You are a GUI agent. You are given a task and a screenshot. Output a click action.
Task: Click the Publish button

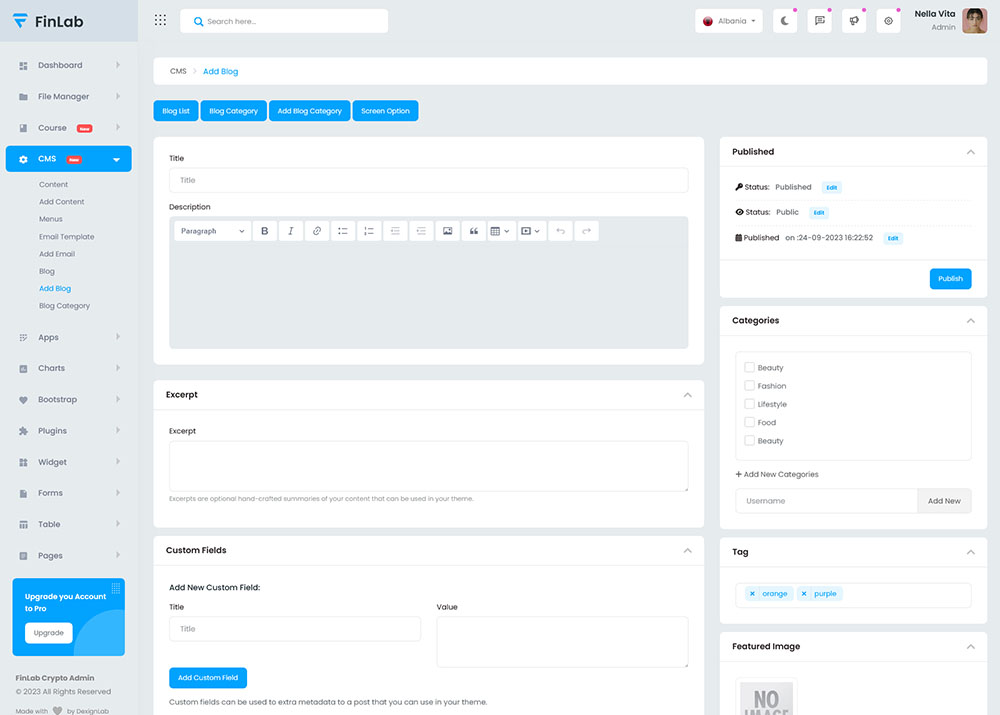(x=950, y=278)
